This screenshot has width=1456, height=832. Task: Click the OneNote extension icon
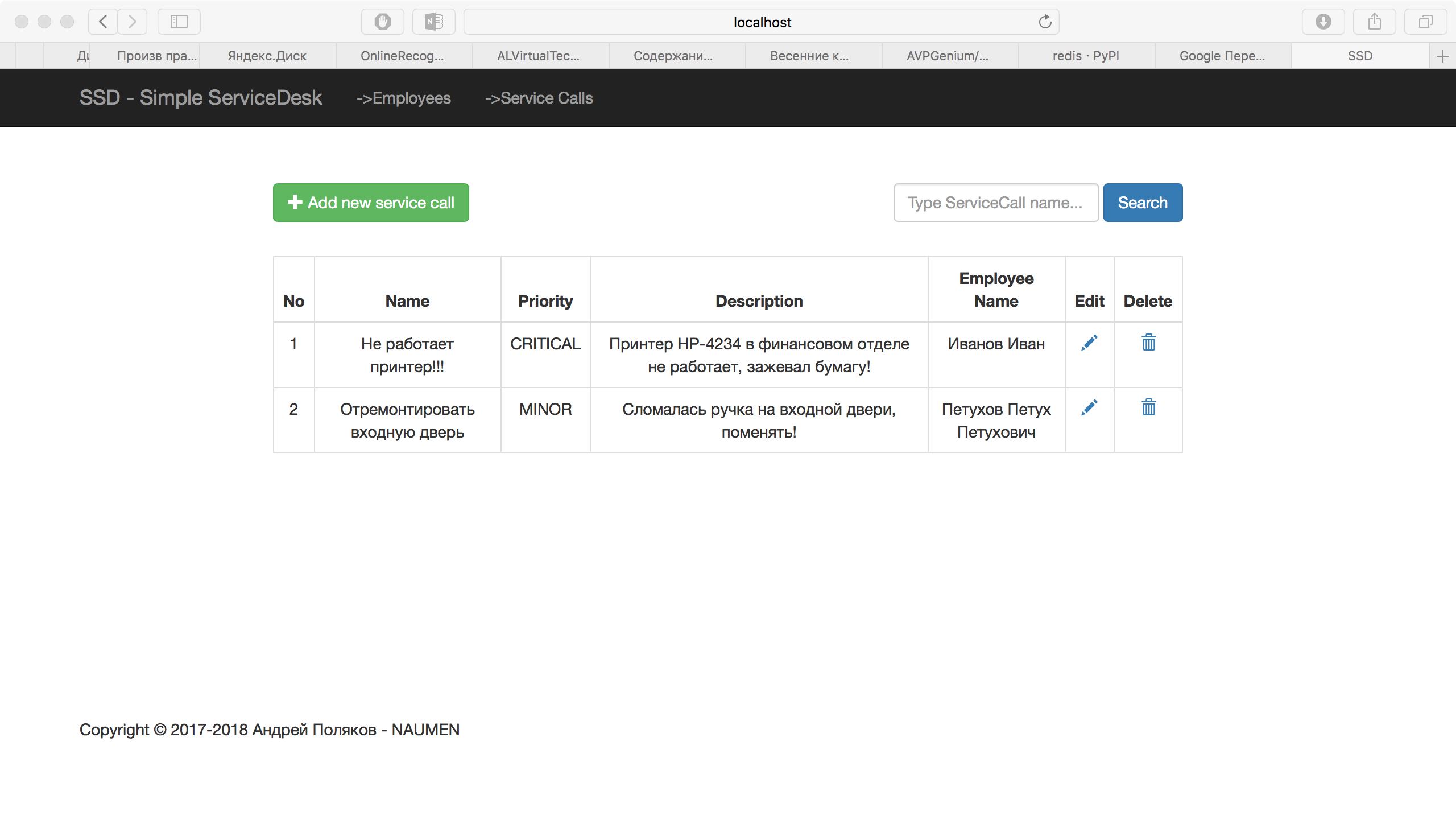pyautogui.click(x=433, y=22)
